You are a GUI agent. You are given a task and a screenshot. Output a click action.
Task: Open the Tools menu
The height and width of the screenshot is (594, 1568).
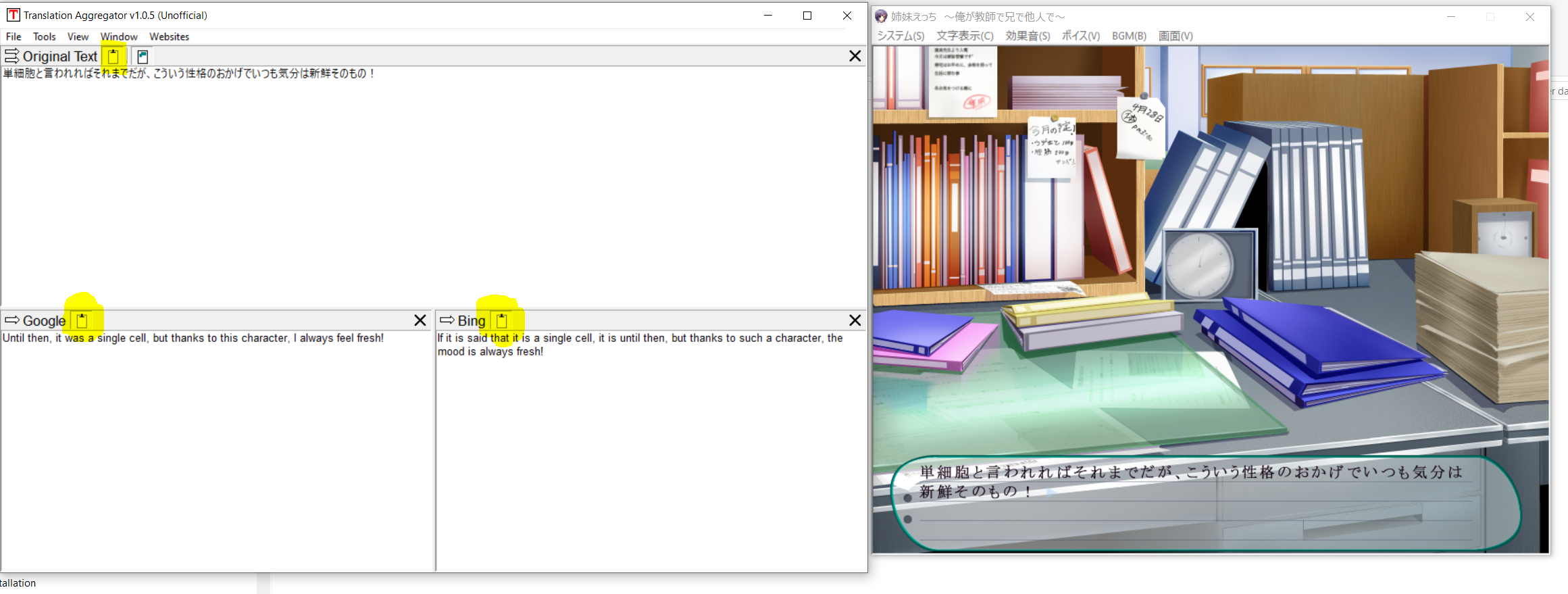pos(45,36)
